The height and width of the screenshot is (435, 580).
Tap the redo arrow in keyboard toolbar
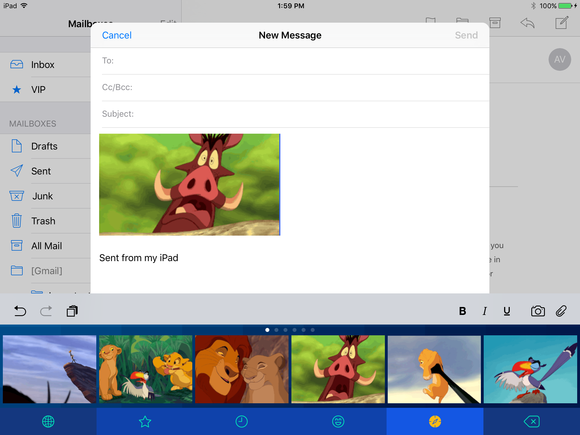[46, 311]
